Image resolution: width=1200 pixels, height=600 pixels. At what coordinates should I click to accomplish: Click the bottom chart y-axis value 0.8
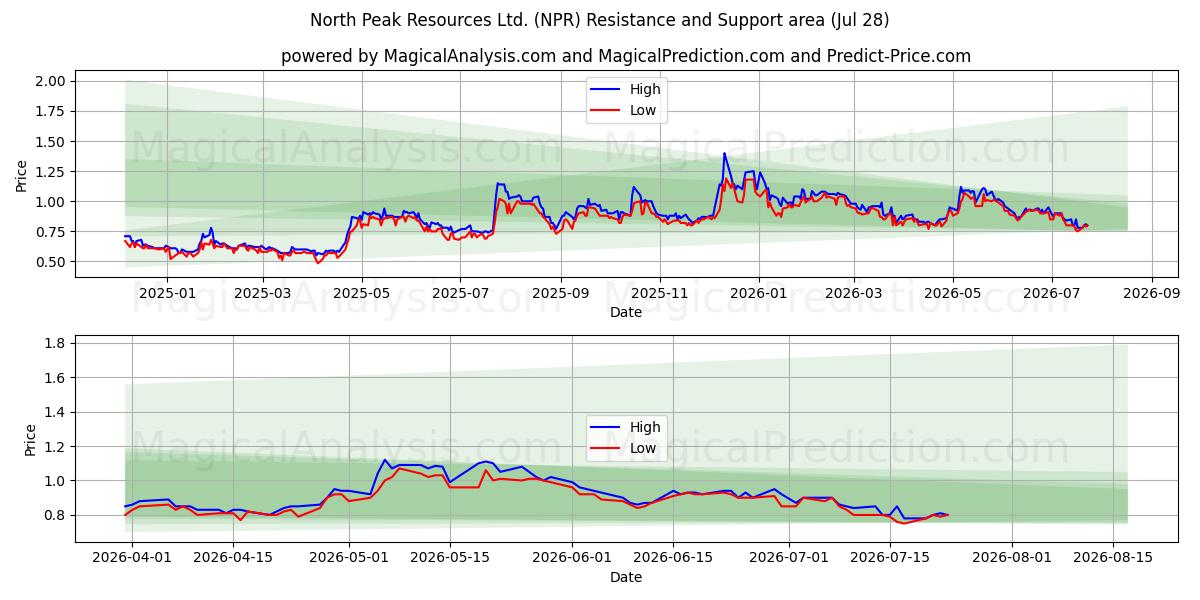(55, 516)
